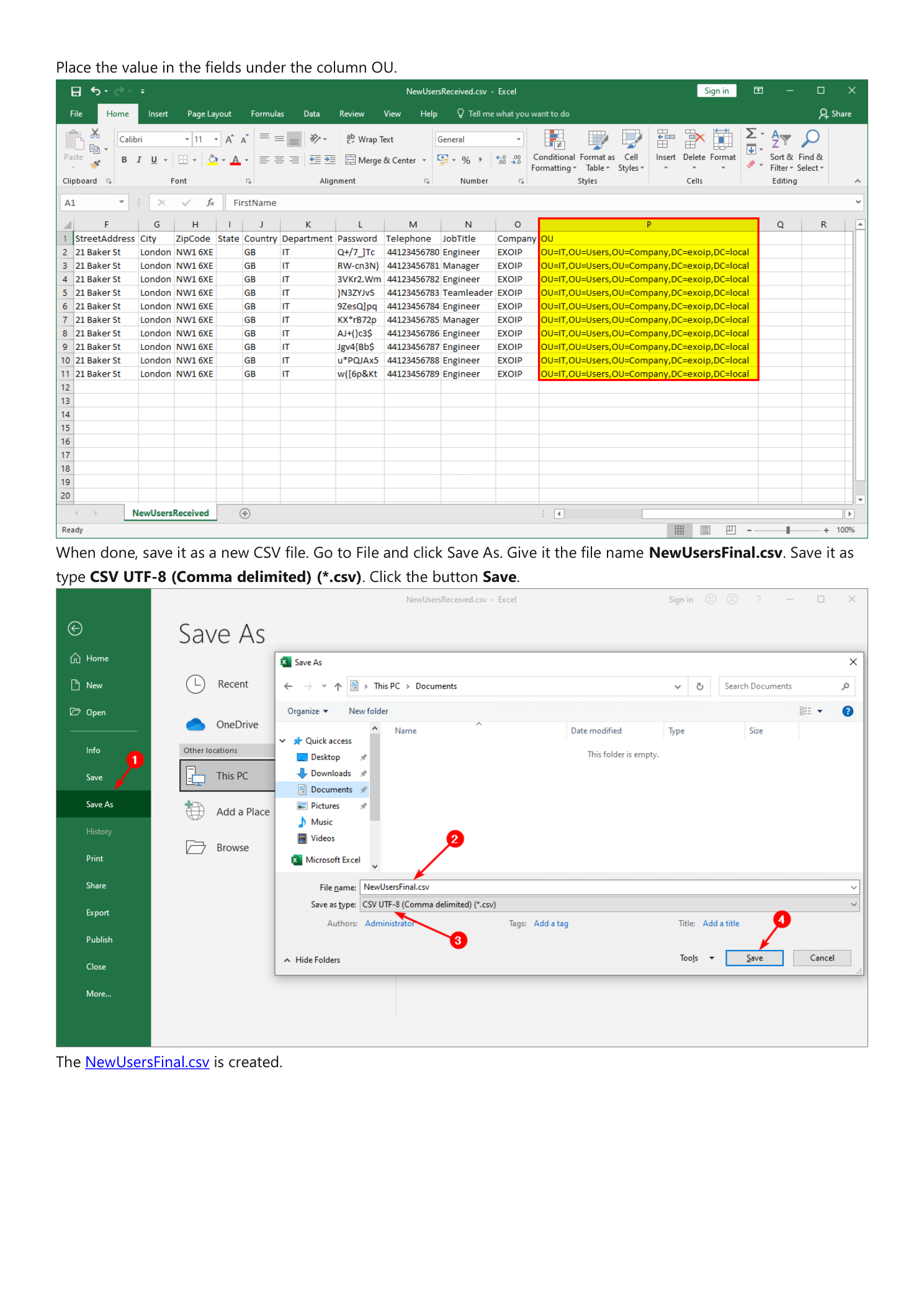Add a new sheet with plus icon
The image size is (924, 1306).
click(245, 513)
